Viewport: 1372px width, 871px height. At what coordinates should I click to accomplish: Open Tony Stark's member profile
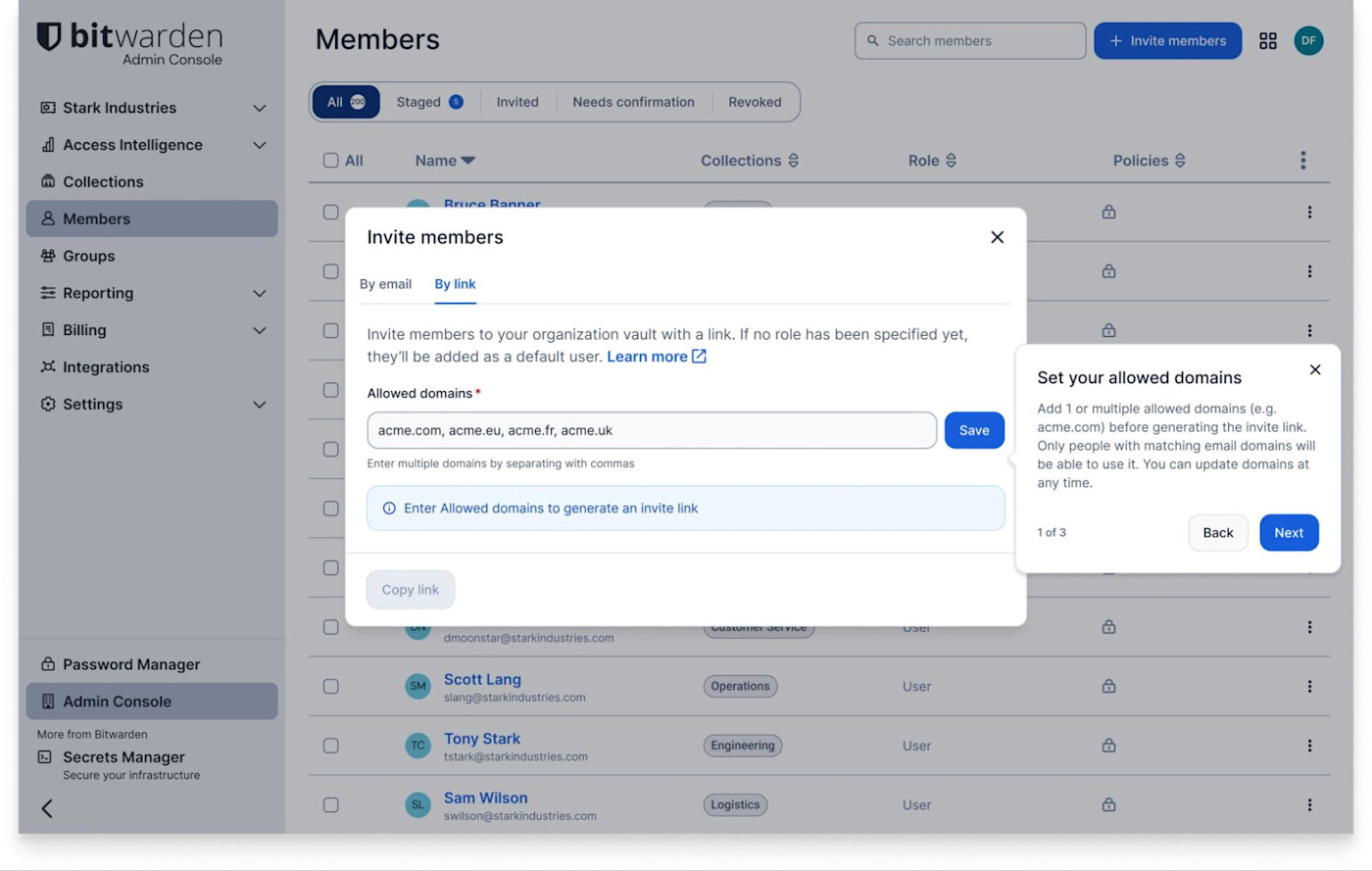tap(482, 739)
